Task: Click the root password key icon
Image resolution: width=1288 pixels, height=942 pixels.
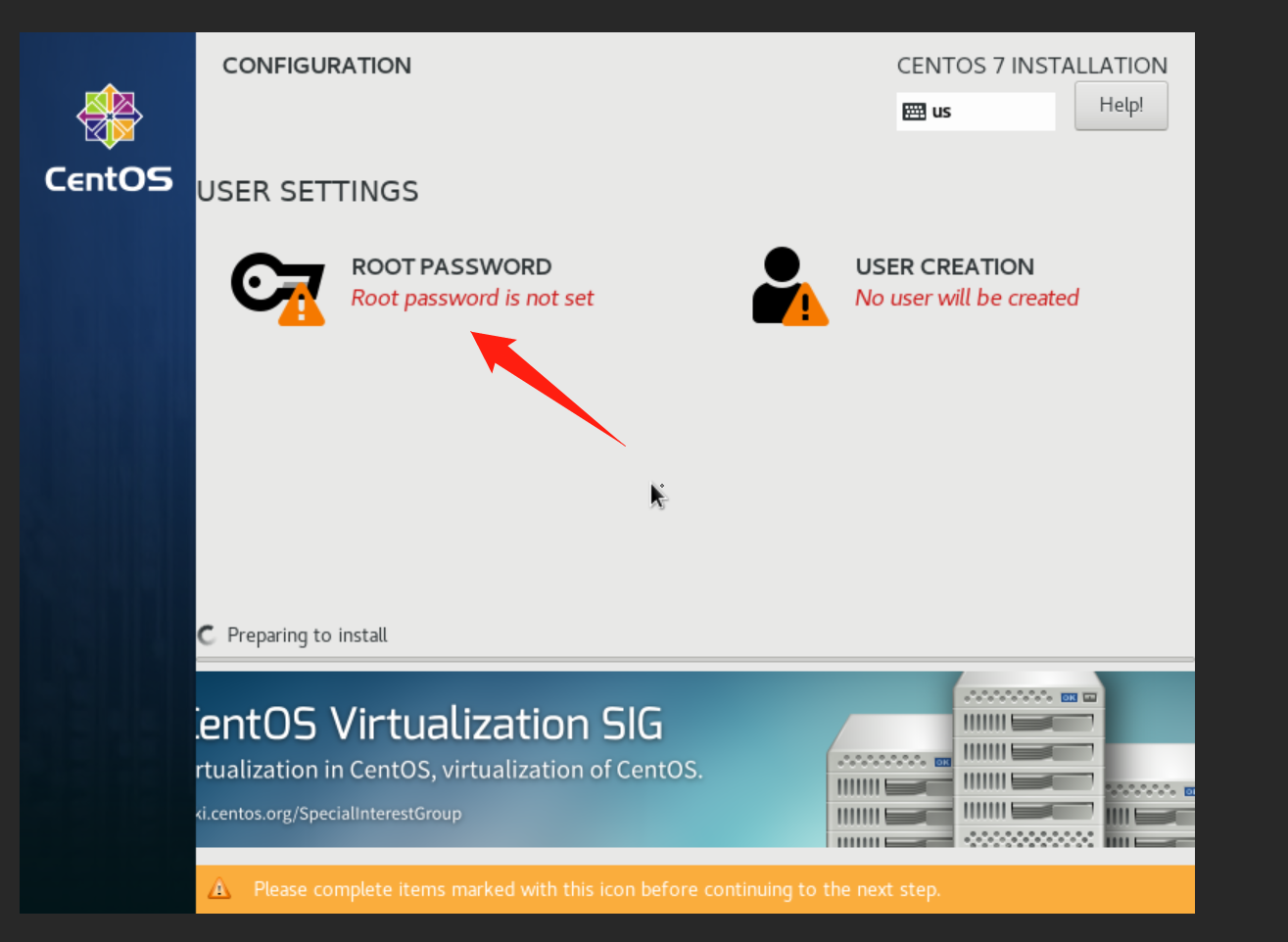Action: tap(278, 288)
